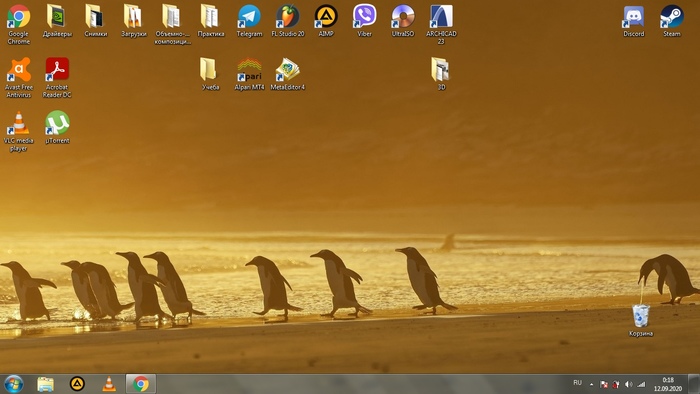Screen dimensions: 700x394
Task: Open the Acrobat Reader DC shortcut
Action: coord(57,78)
